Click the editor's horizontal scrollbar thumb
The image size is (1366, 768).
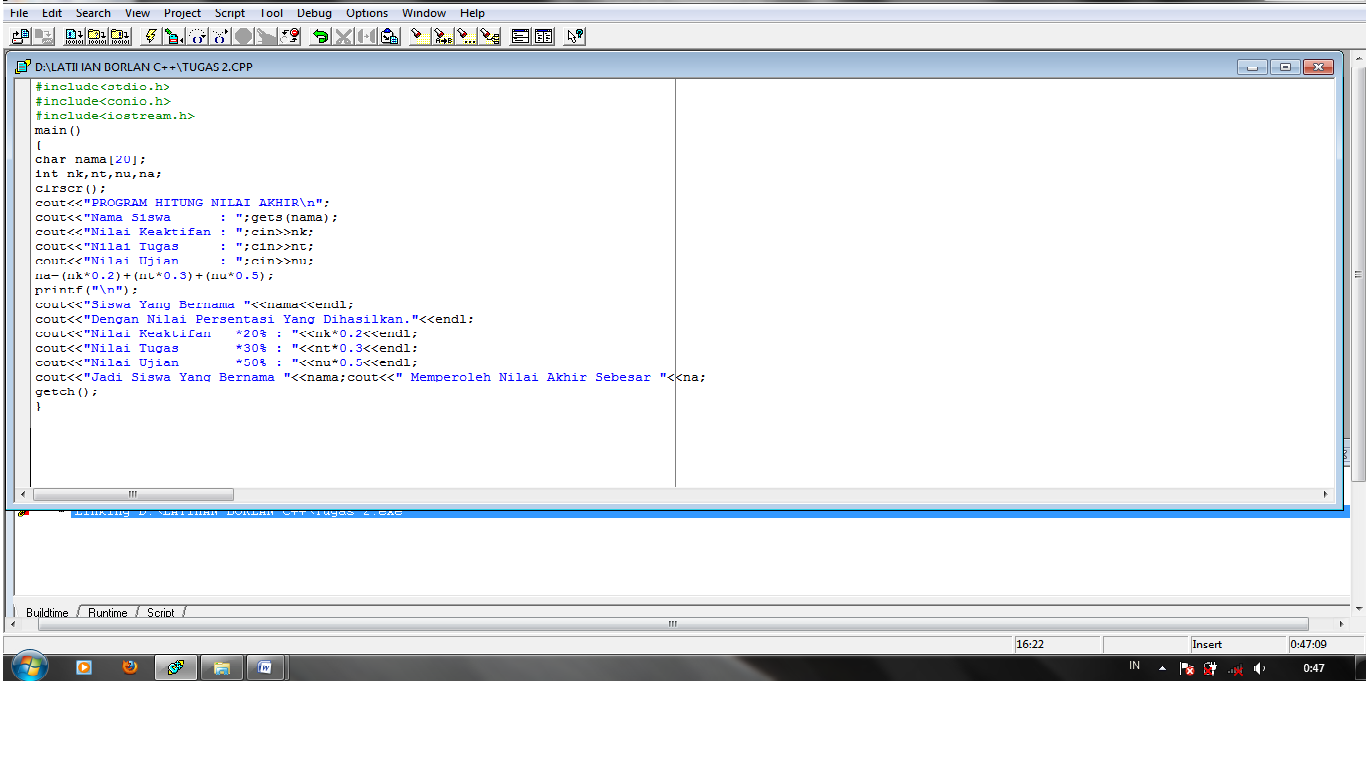coord(133,494)
